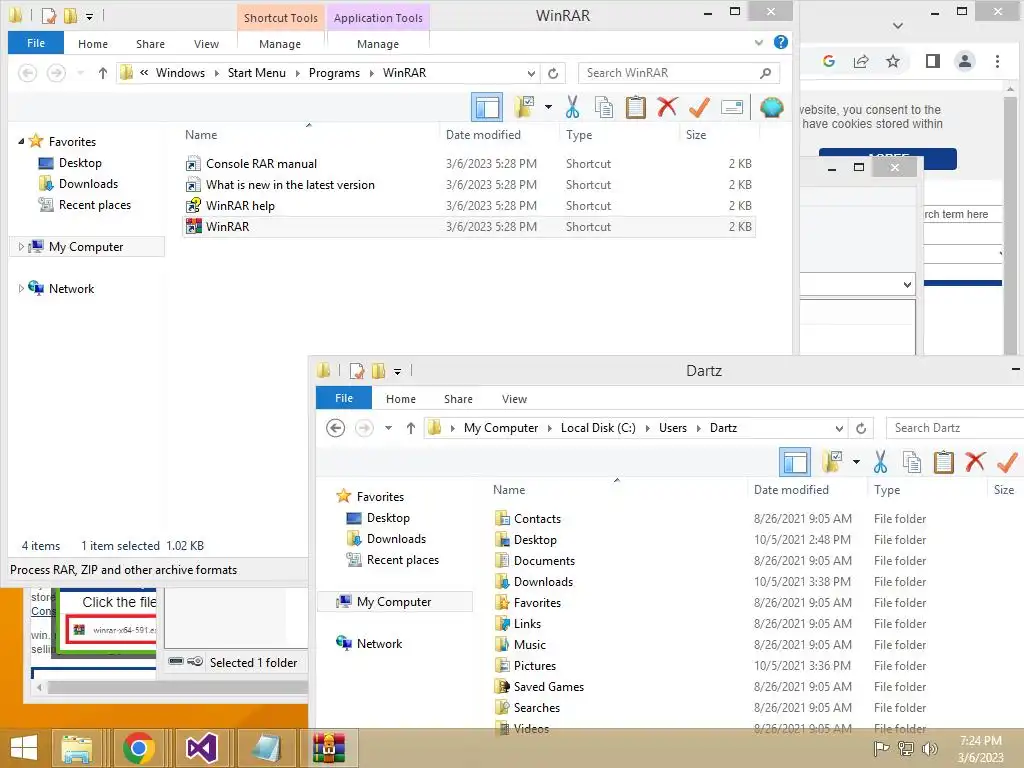
Task: Collapse Favorites tree in WinRAR window
Action: [x=21, y=142]
